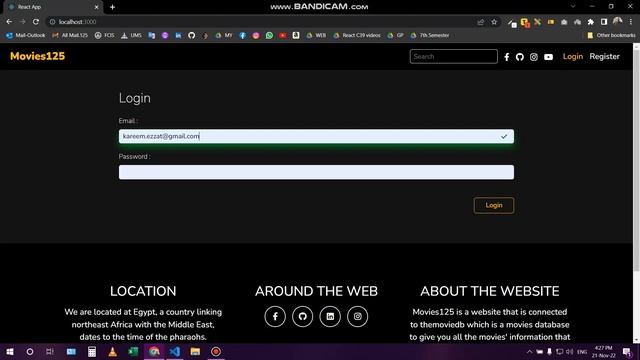
Task: Open Mail-Outlook bookmark
Action: 26,36
